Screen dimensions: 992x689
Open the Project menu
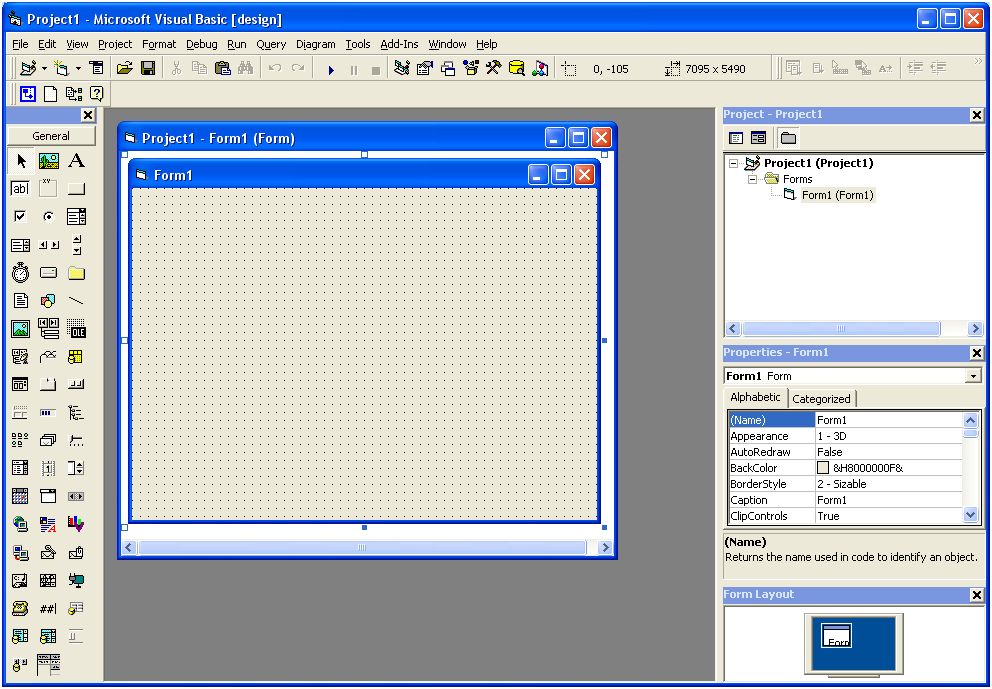115,44
